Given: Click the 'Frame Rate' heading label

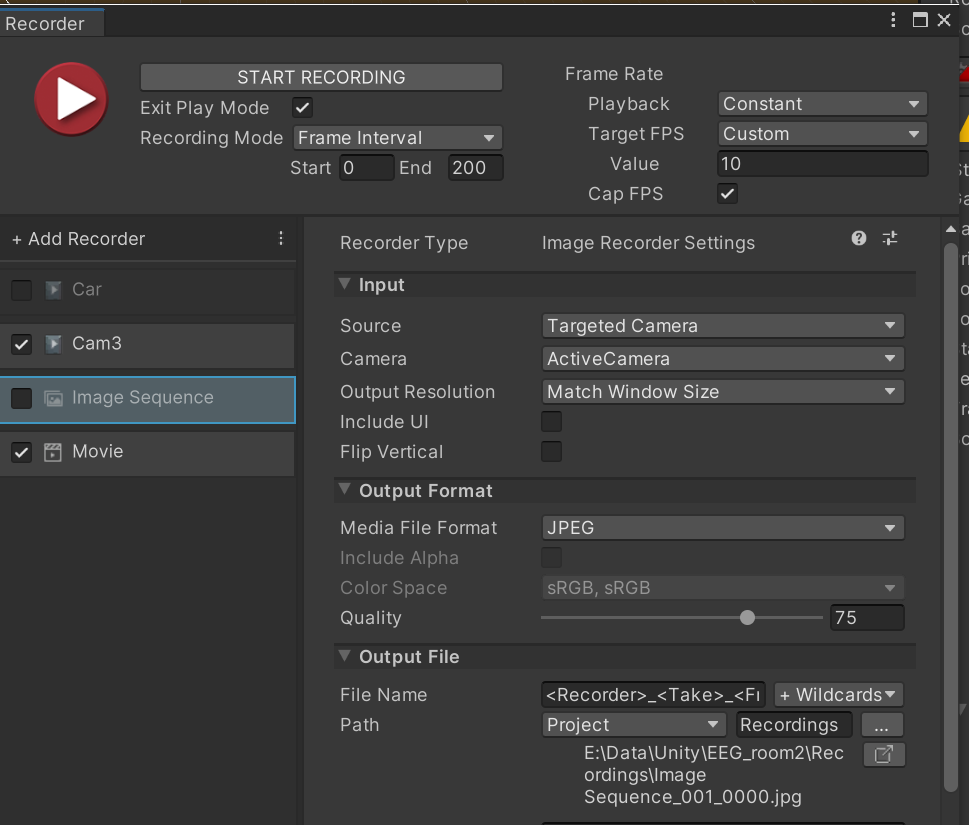Looking at the screenshot, I should pyautogui.click(x=614, y=74).
